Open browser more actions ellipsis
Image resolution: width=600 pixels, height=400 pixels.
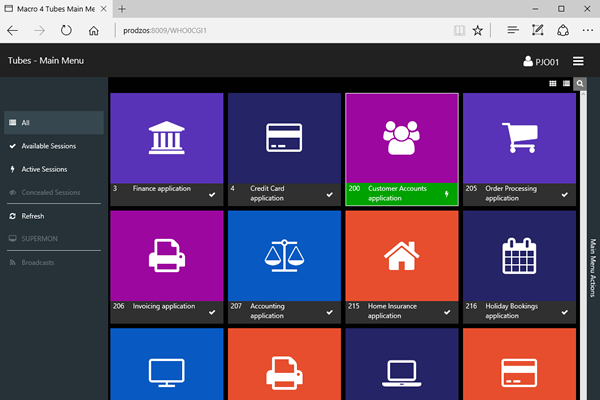point(588,30)
